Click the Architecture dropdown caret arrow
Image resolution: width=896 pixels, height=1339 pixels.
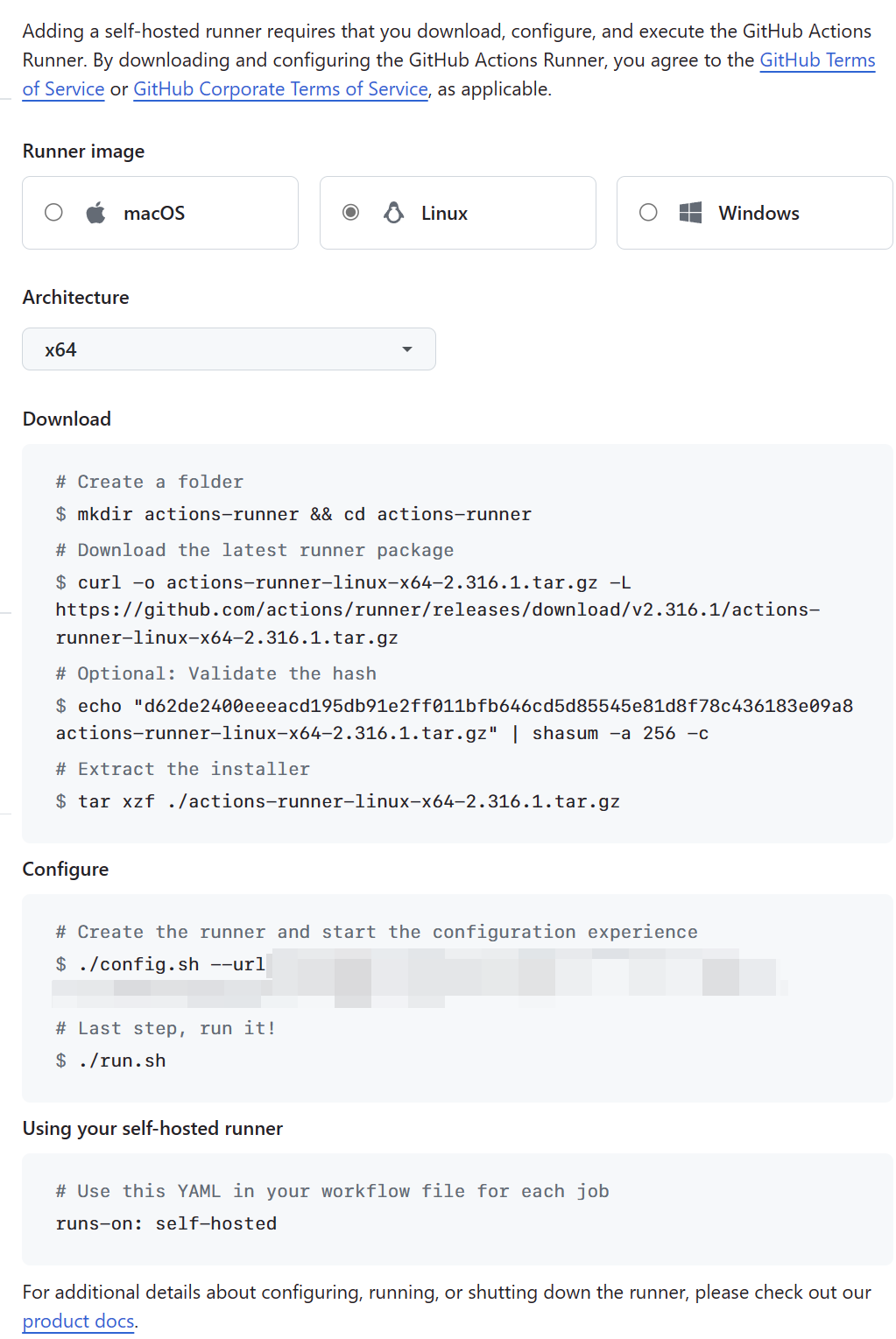[407, 349]
